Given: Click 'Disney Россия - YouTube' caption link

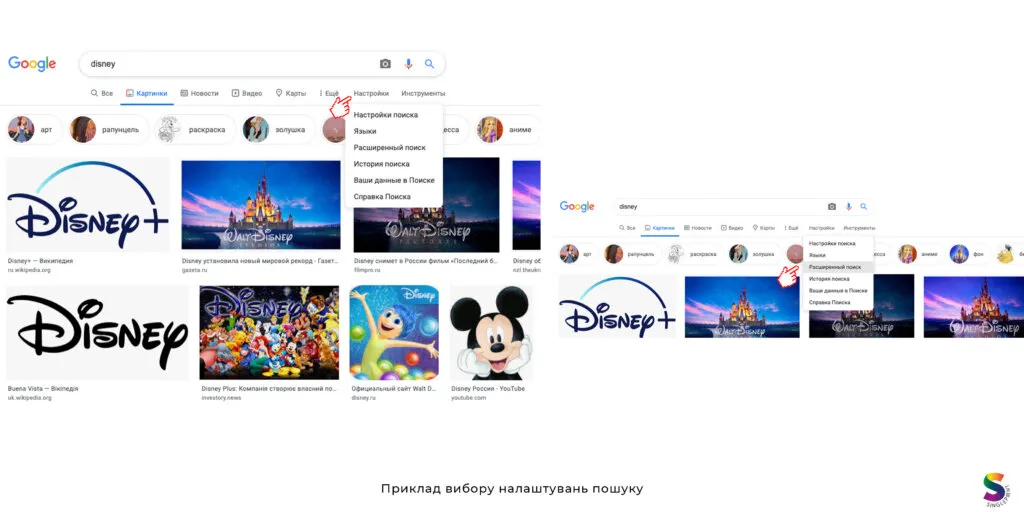Looking at the screenshot, I should [x=488, y=389].
